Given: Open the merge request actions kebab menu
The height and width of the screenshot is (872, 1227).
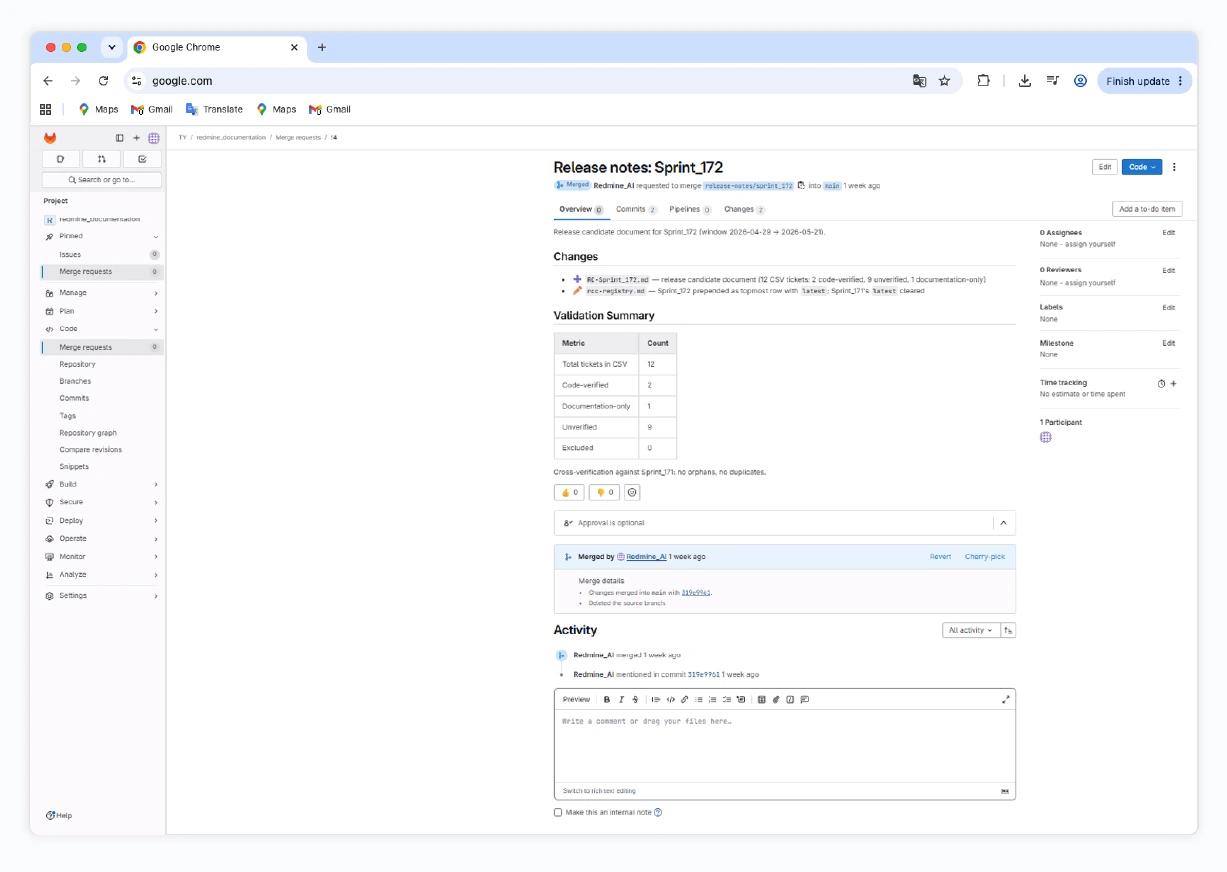Looking at the screenshot, I should click(1174, 167).
